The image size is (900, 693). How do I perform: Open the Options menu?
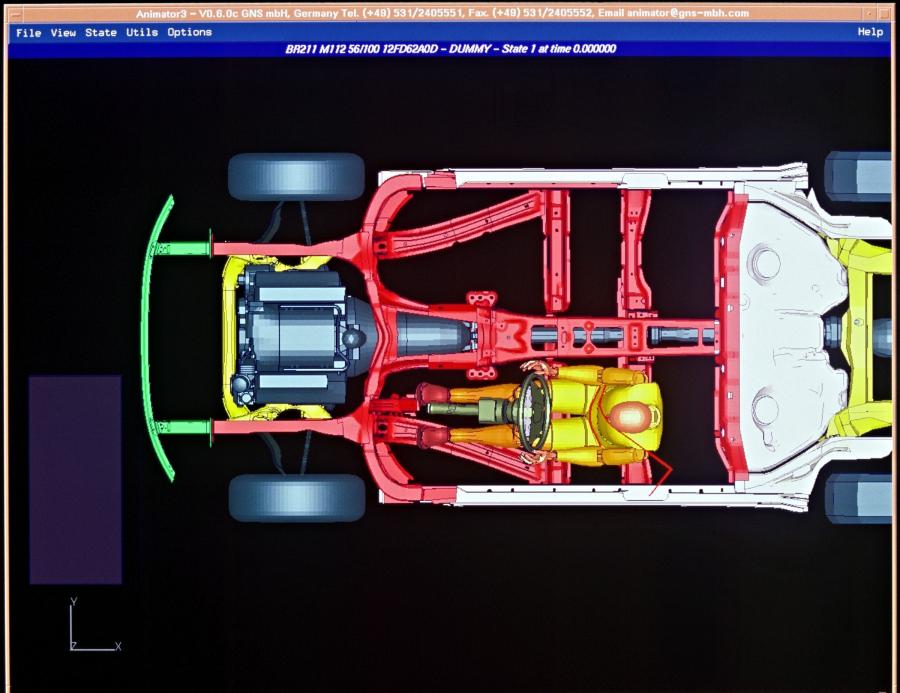[x=189, y=33]
